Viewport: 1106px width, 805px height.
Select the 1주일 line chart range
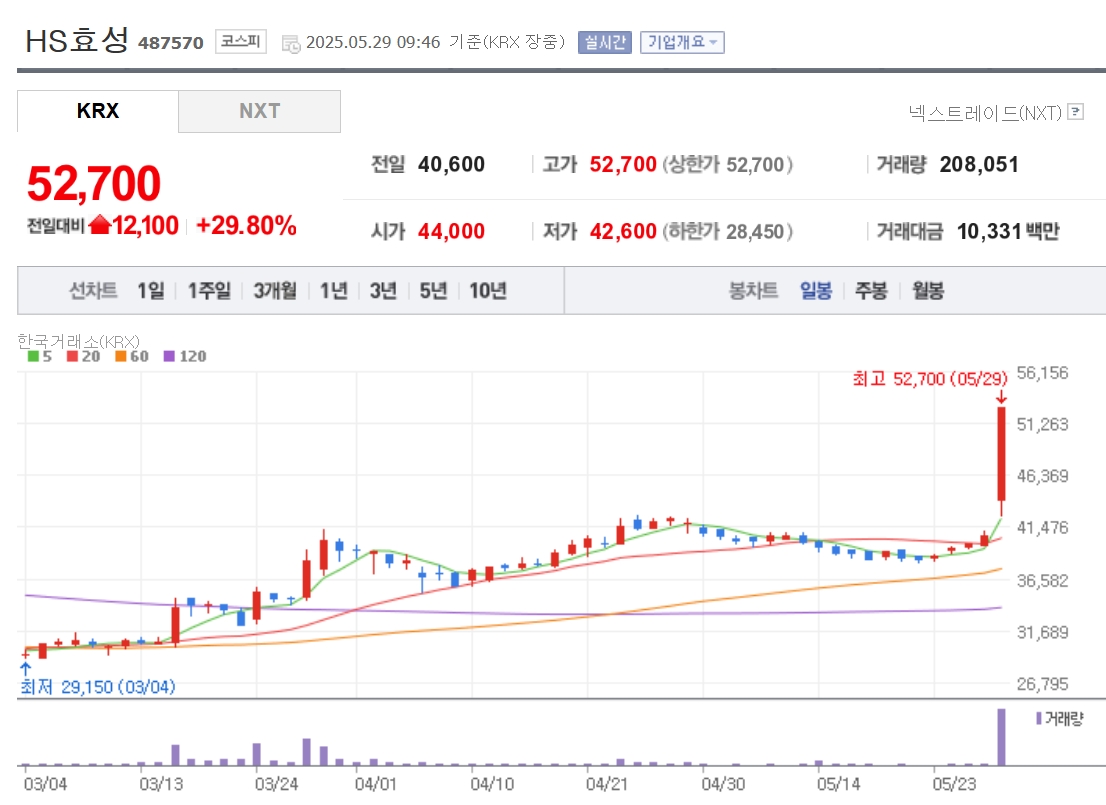tap(209, 291)
